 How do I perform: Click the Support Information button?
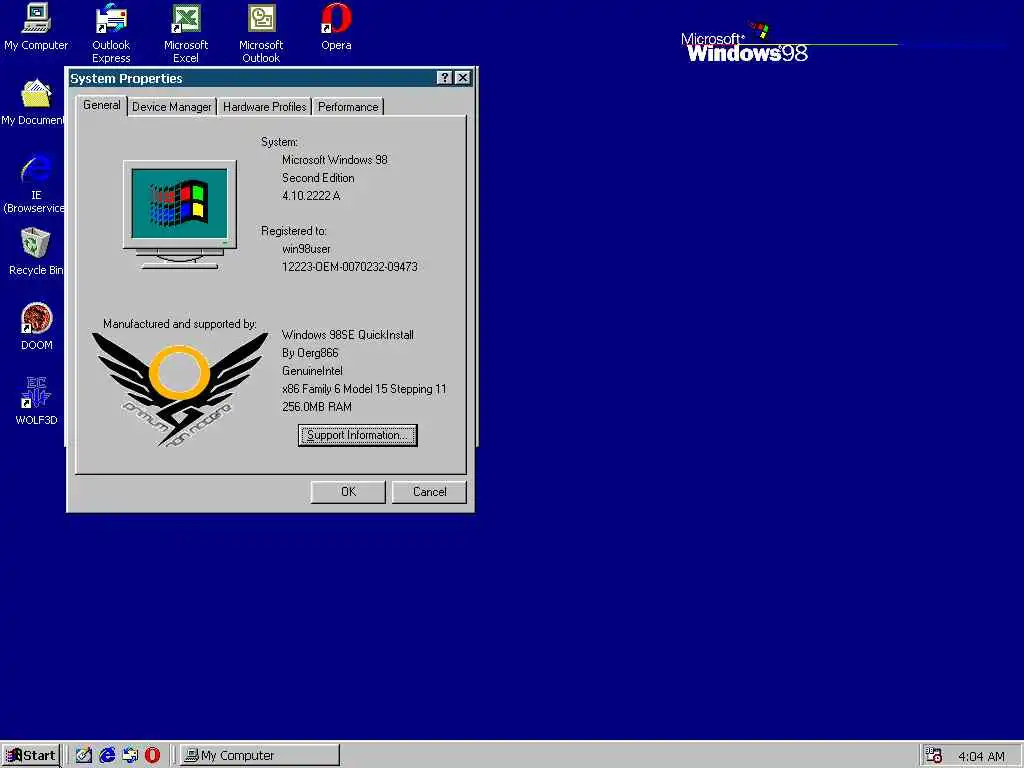click(x=357, y=435)
